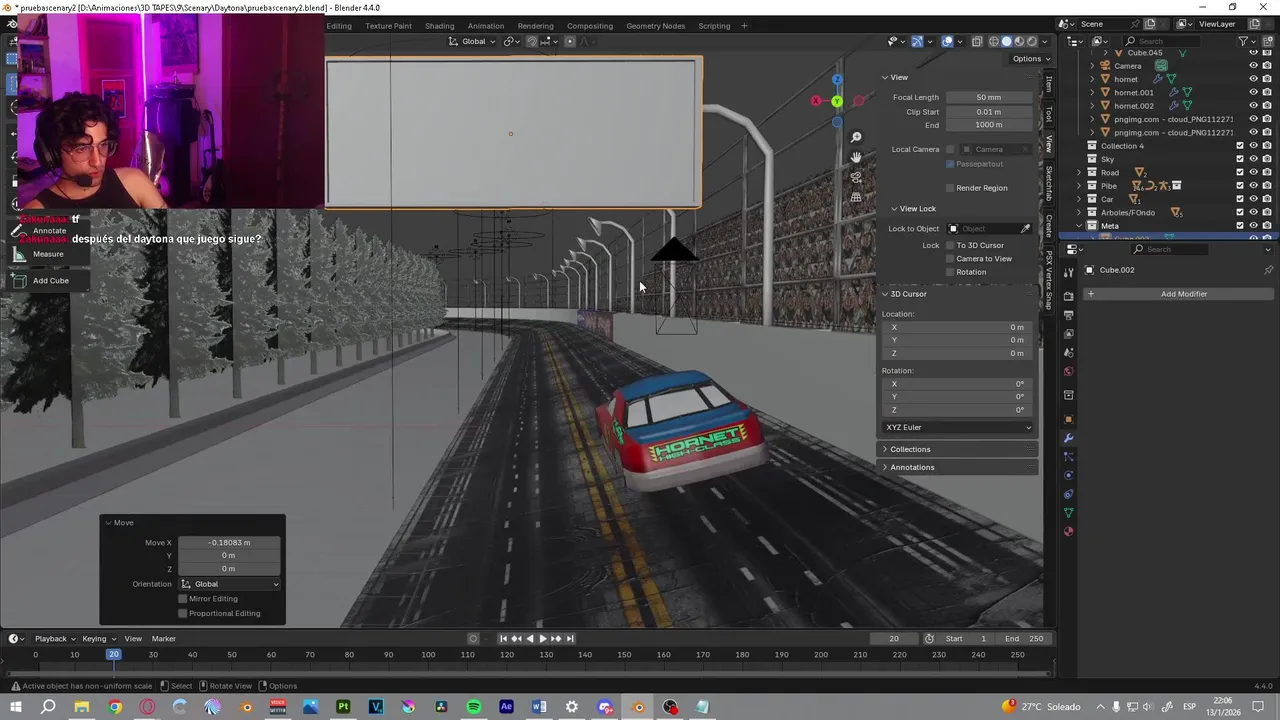Select material preview viewport shading
1280x720 pixels.
click(x=1020, y=41)
